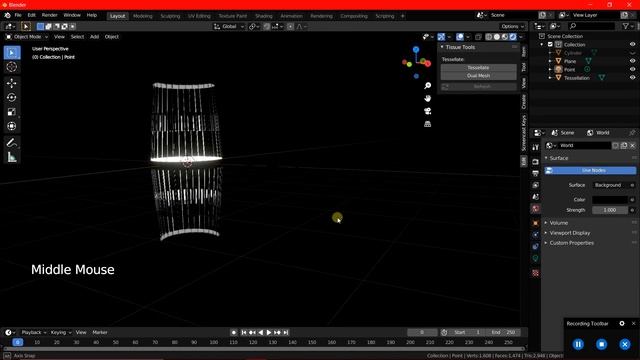Switch to the Shading workspace tab

264,16
